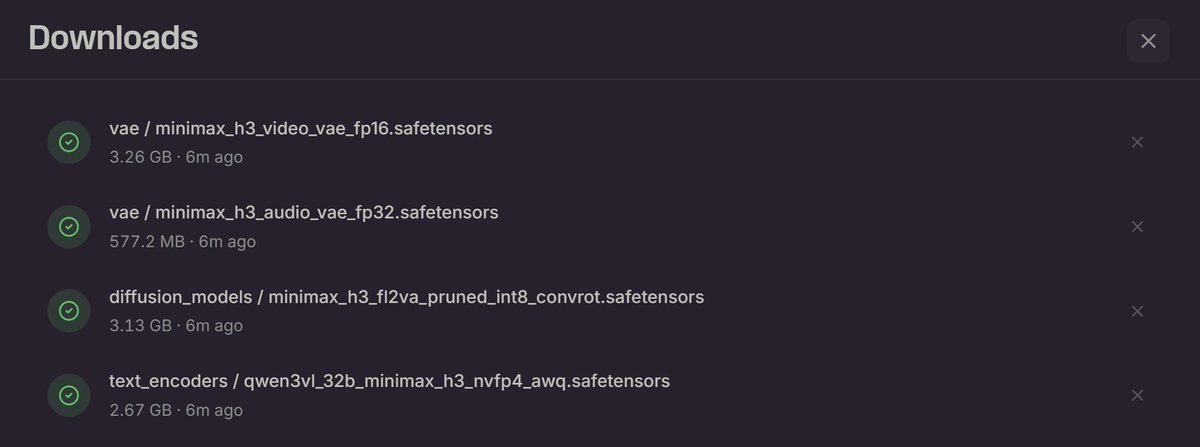Image resolution: width=1200 pixels, height=447 pixels.
Task: Click the 3.13 GB size label
Action: pos(140,326)
